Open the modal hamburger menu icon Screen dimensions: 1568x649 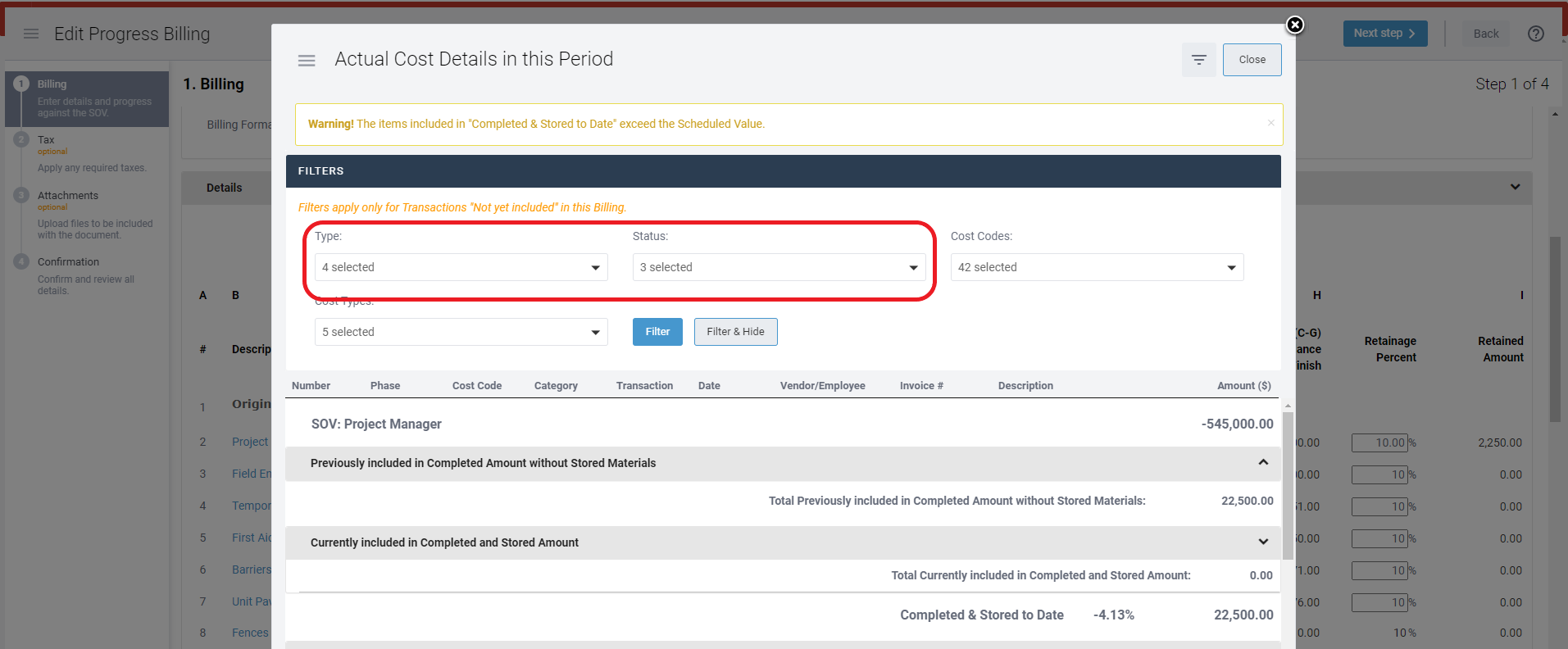[307, 61]
